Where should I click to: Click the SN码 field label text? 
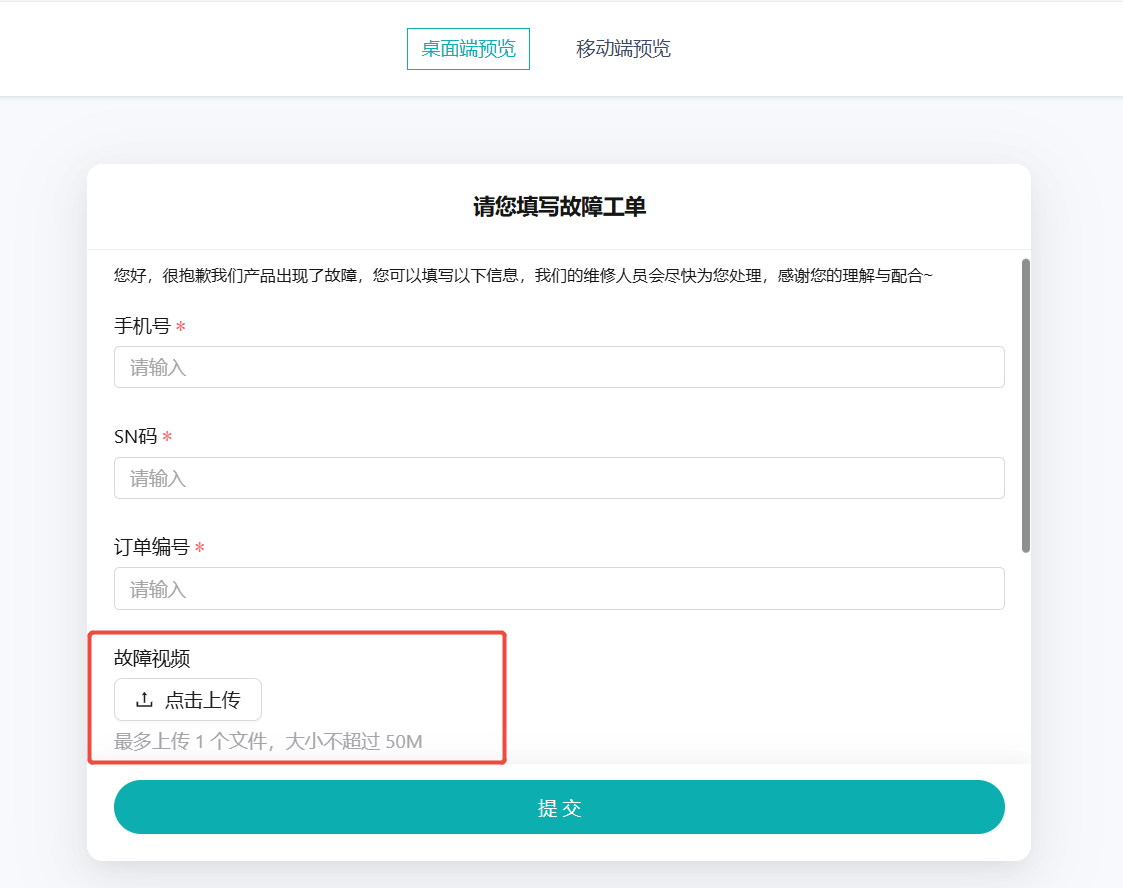click(x=133, y=436)
